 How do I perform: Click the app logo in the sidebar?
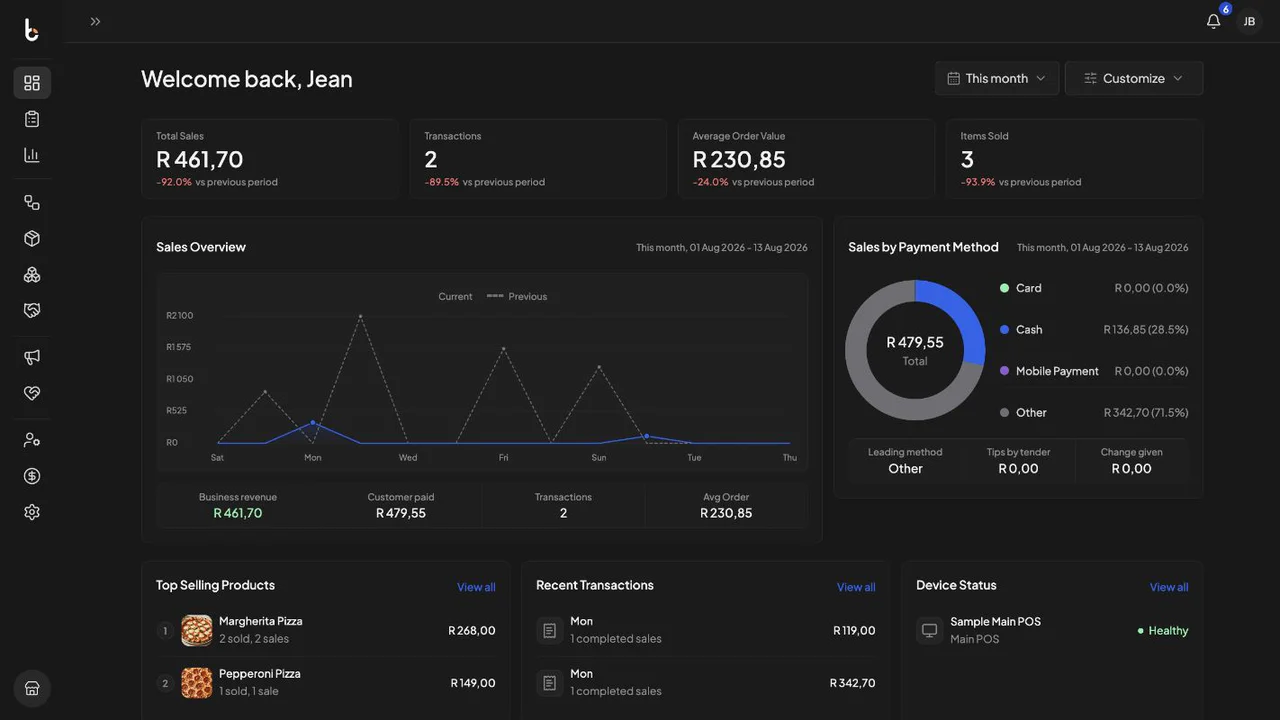tap(31, 30)
